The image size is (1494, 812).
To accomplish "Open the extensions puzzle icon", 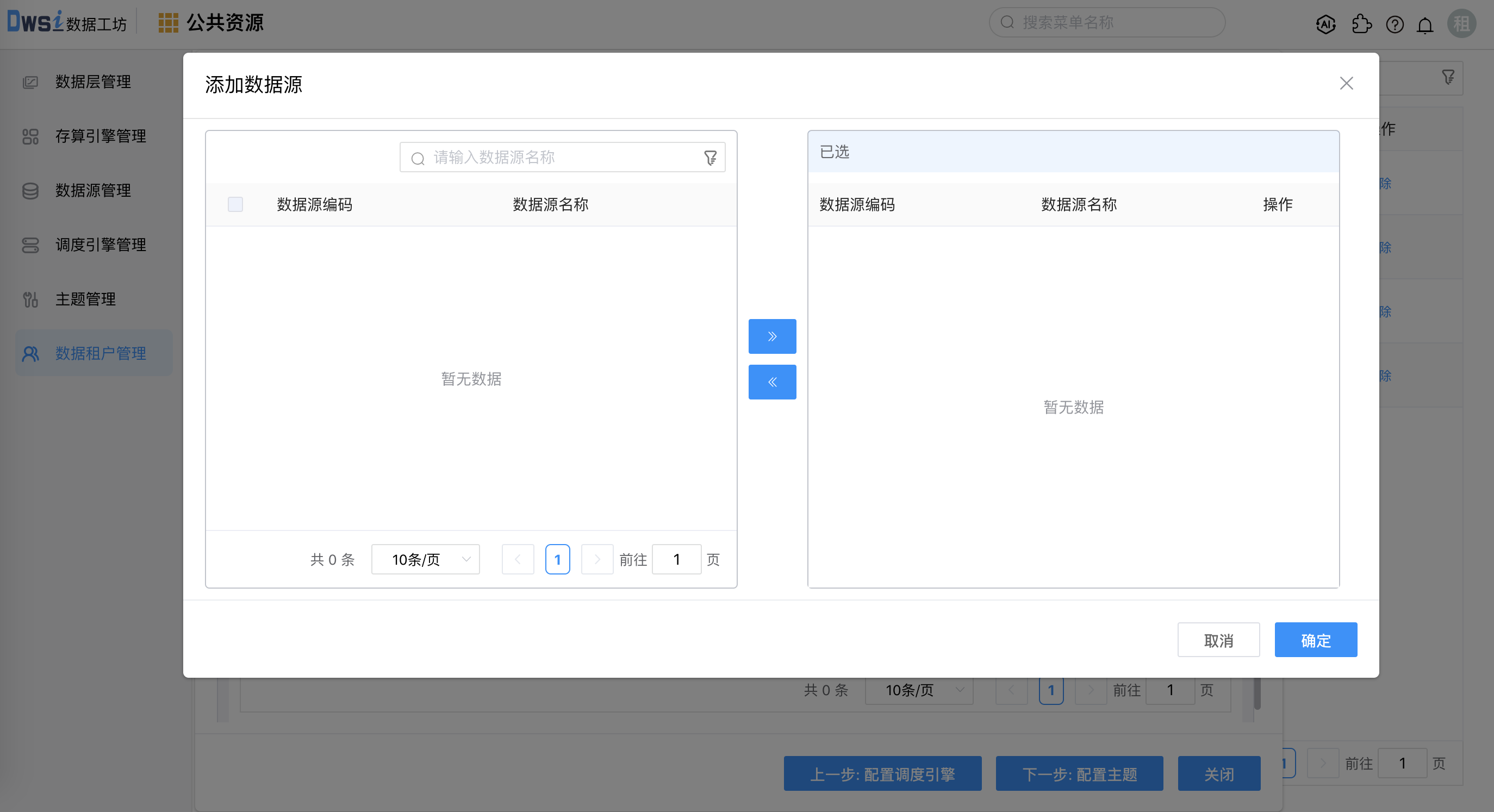I will [1361, 24].
